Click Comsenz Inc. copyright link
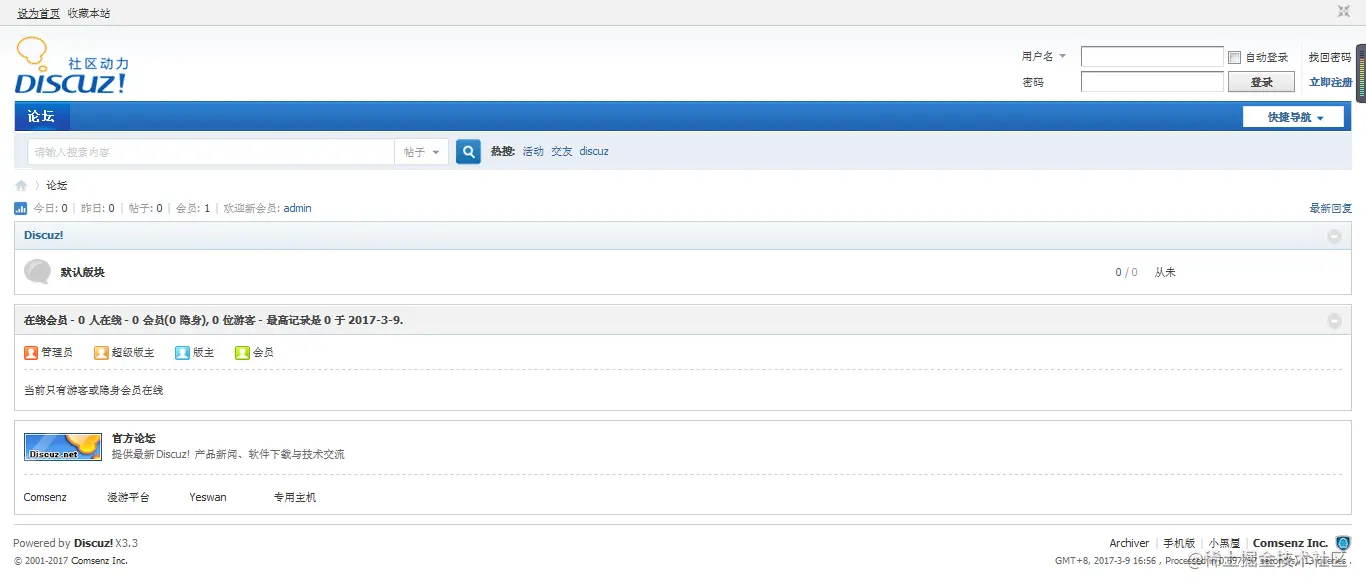 (x=97, y=561)
